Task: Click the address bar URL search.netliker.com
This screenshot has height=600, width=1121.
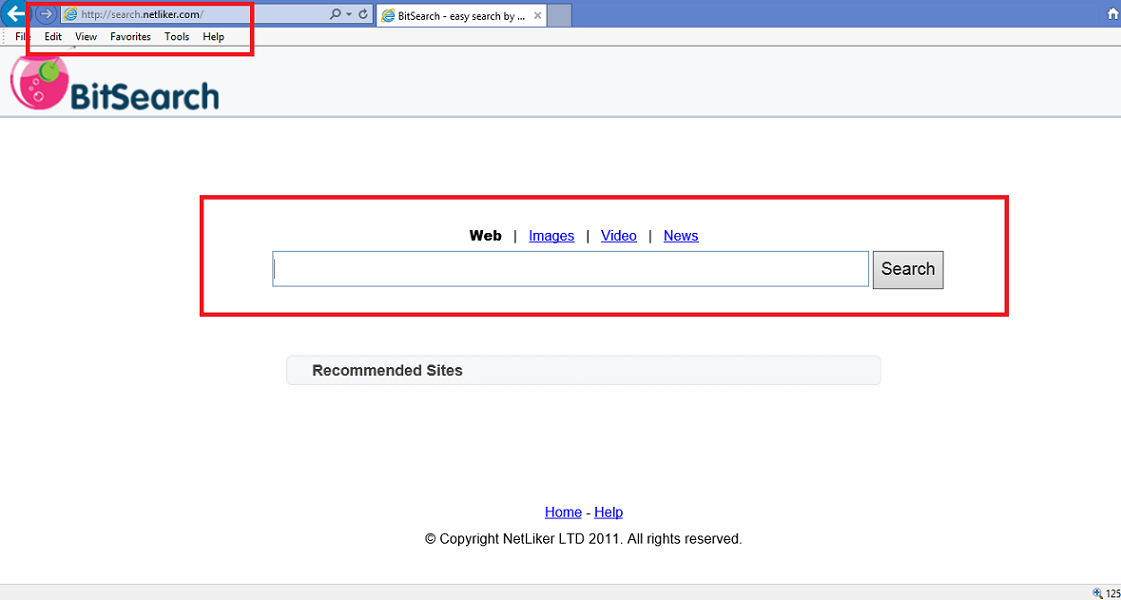Action: coord(142,14)
